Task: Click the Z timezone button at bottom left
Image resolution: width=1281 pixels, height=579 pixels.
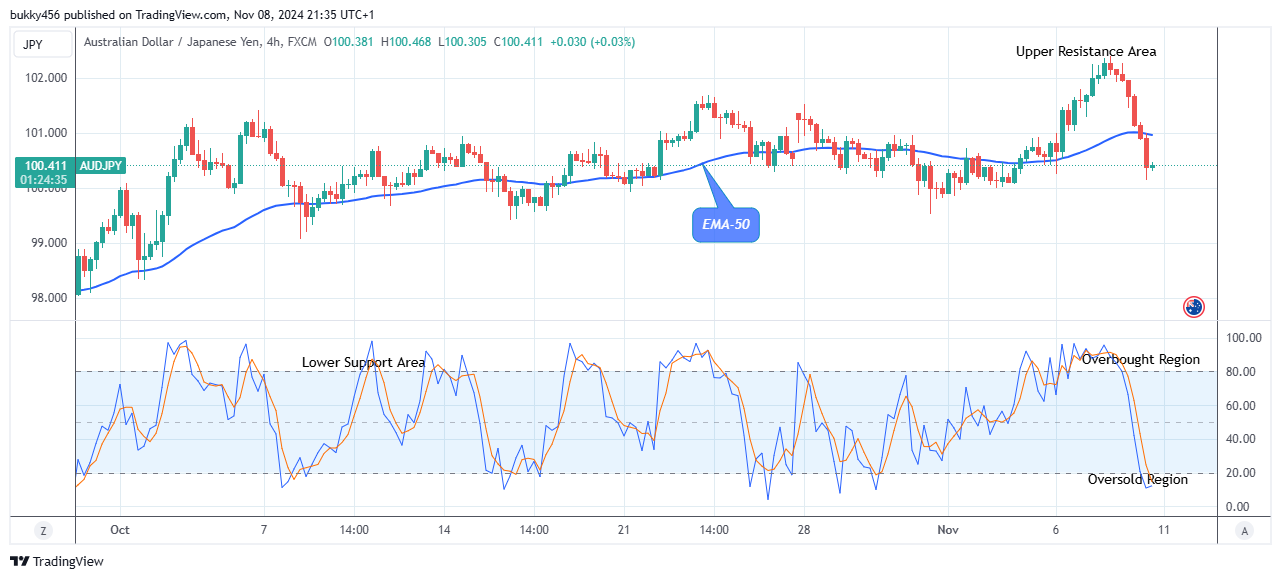Action: click(x=43, y=531)
